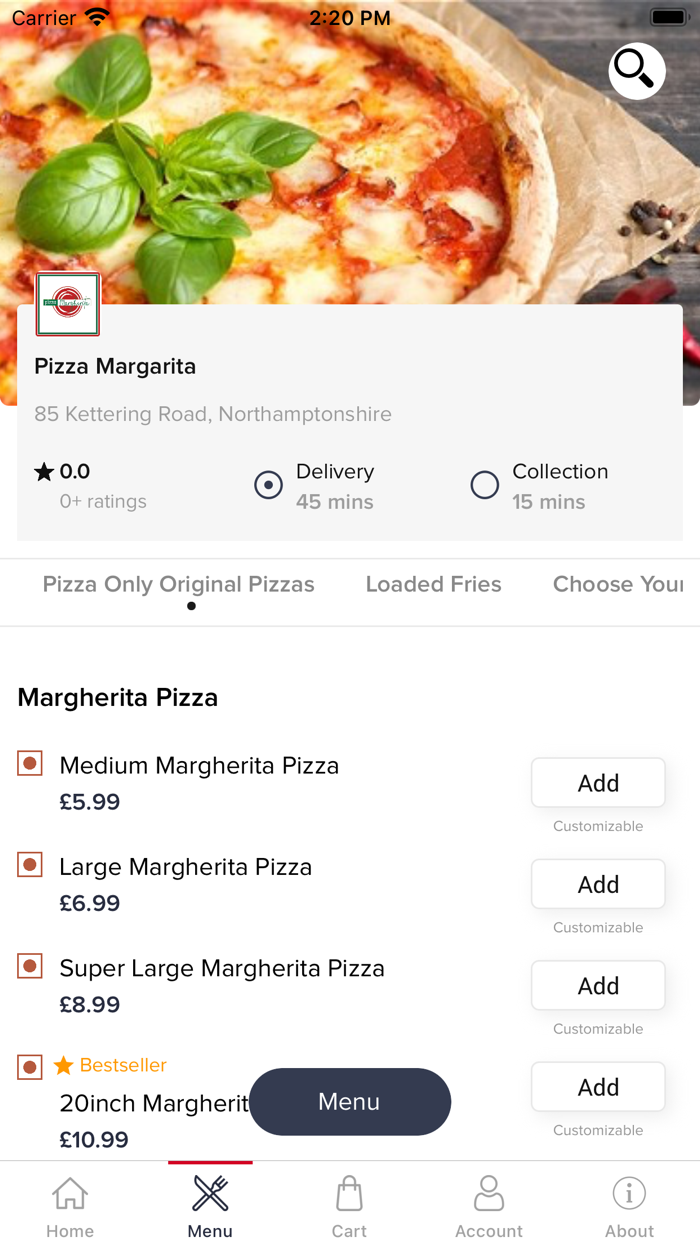Switch to the Loaded Fries category tab
The height and width of the screenshot is (1244, 700).
pos(433,584)
